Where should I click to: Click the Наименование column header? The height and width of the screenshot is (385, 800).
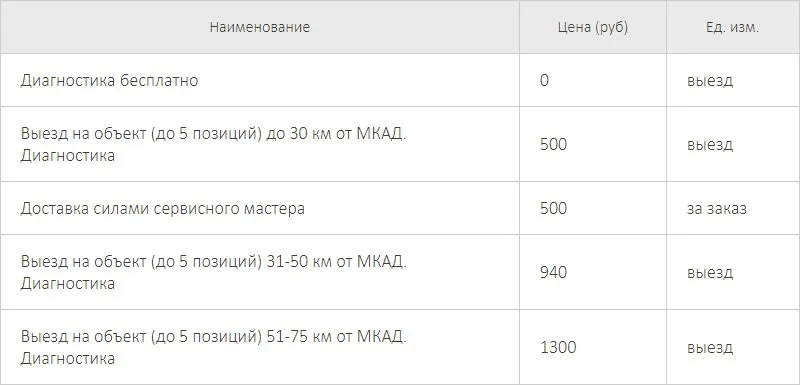click(260, 27)
